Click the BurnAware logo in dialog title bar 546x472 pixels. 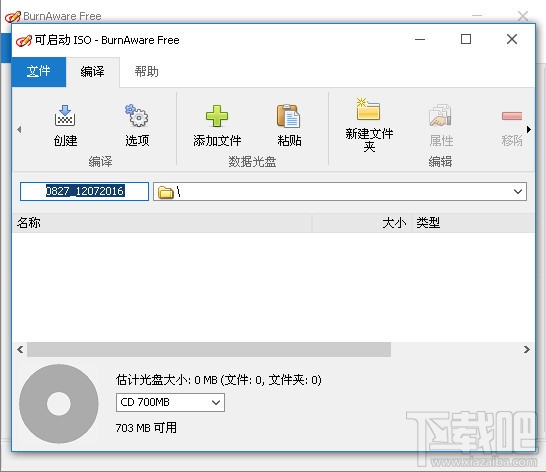[x=24, y=40]
